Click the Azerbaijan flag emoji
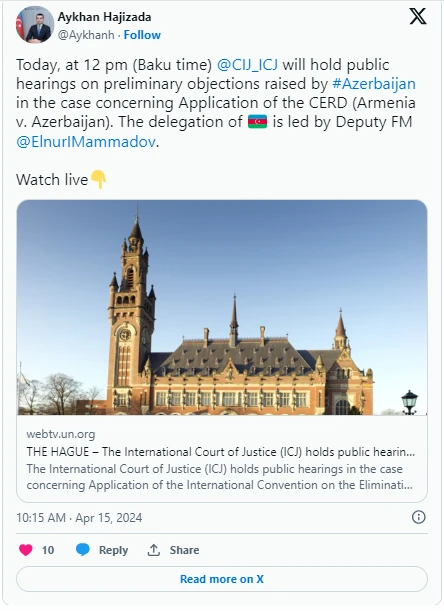 click(x=257, y=122)
